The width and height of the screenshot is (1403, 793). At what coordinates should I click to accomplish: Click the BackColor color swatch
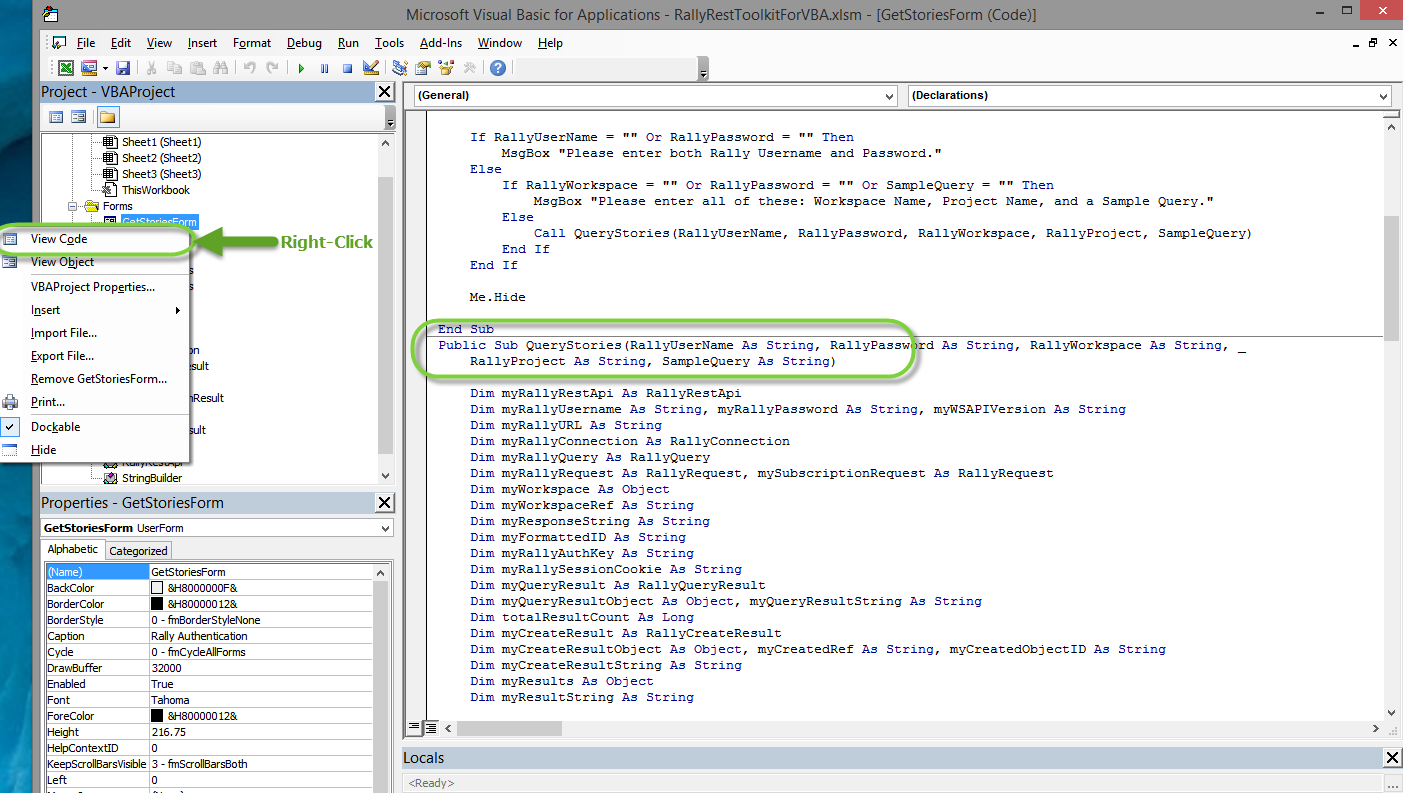point(157,588)
